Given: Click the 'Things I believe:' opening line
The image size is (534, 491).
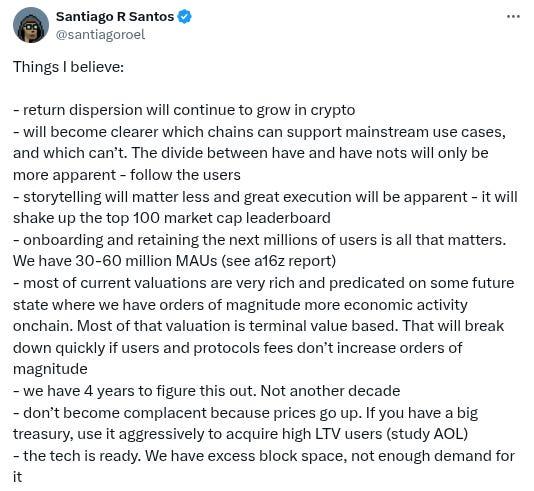Looking at the screenshot, I should click(x=68, y=67).
